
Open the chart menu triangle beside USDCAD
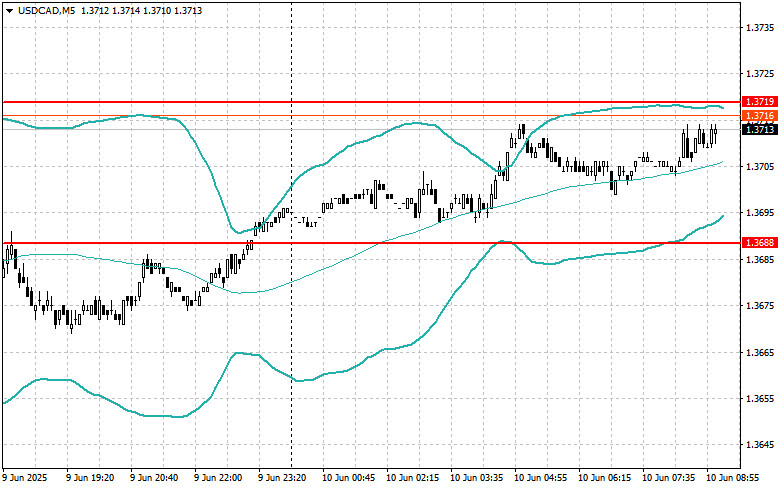(9, 10)
